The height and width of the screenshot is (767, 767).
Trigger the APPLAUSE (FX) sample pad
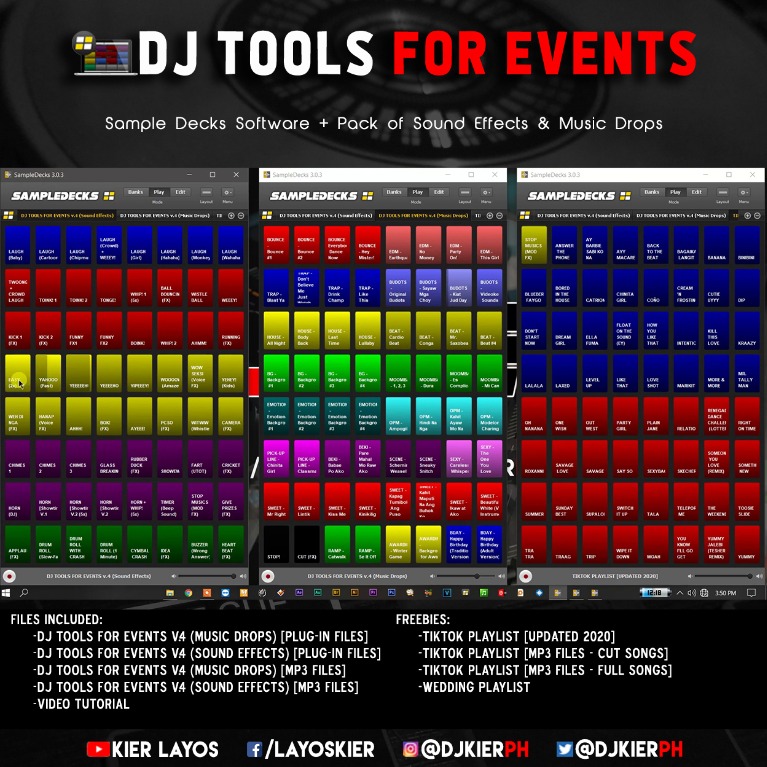pyautogui.click(x=18, y=544)
